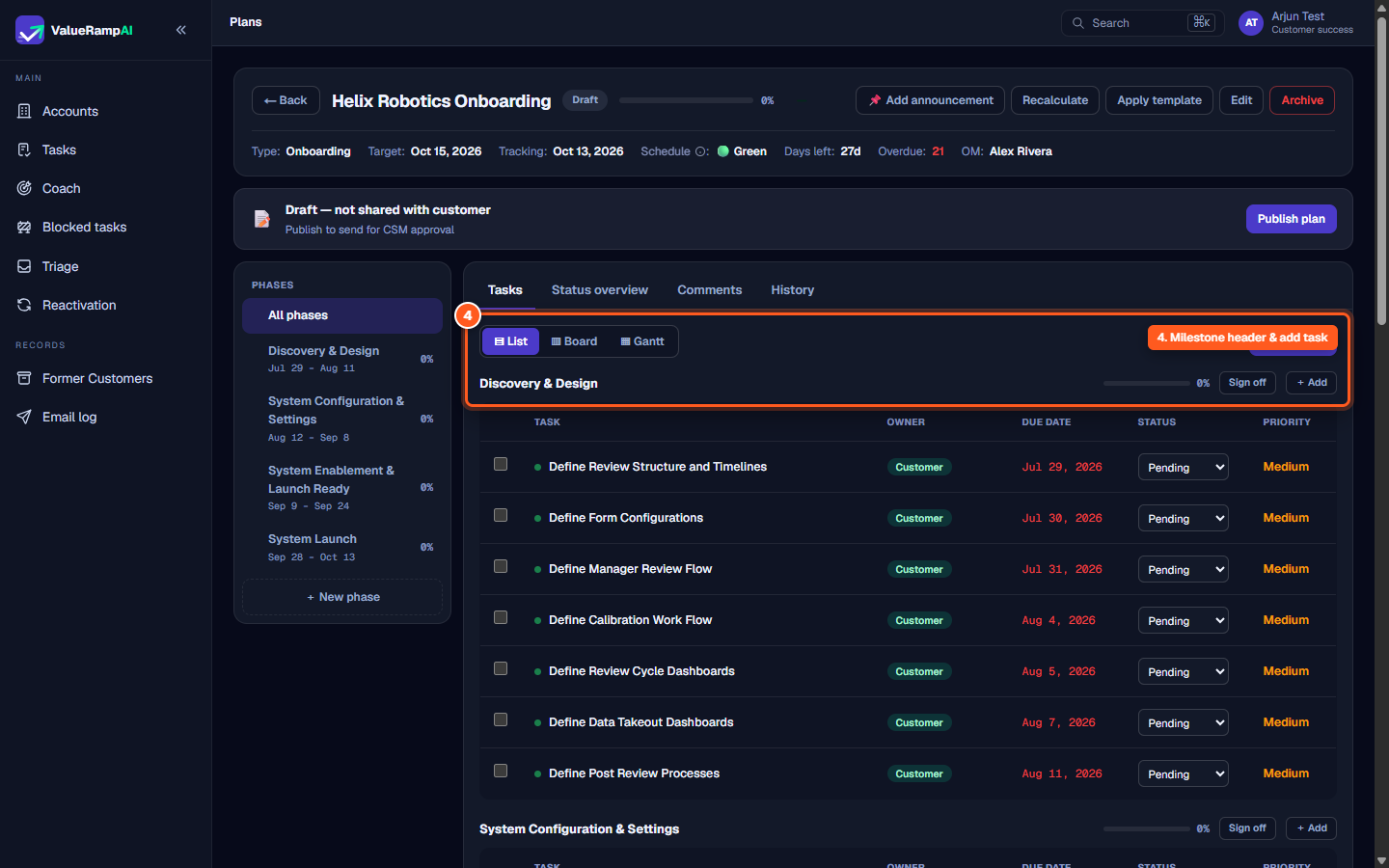This screenshot has width=1389, height=868.
Task: Open status dropdown for Define Review Cycle Dashboards
Action: (1183, 672)
